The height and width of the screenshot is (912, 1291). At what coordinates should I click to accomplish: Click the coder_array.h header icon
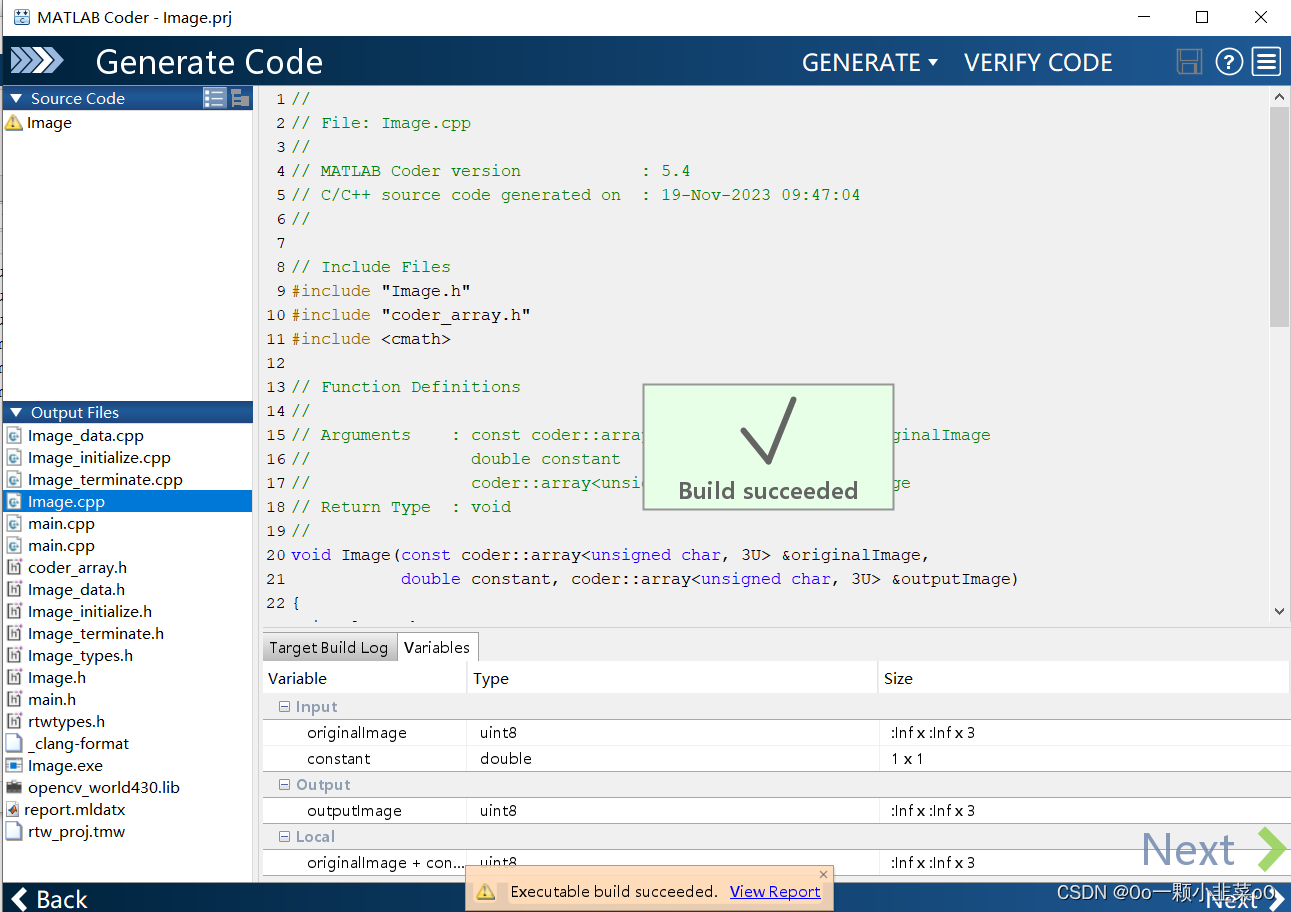(x=15, y=568)
